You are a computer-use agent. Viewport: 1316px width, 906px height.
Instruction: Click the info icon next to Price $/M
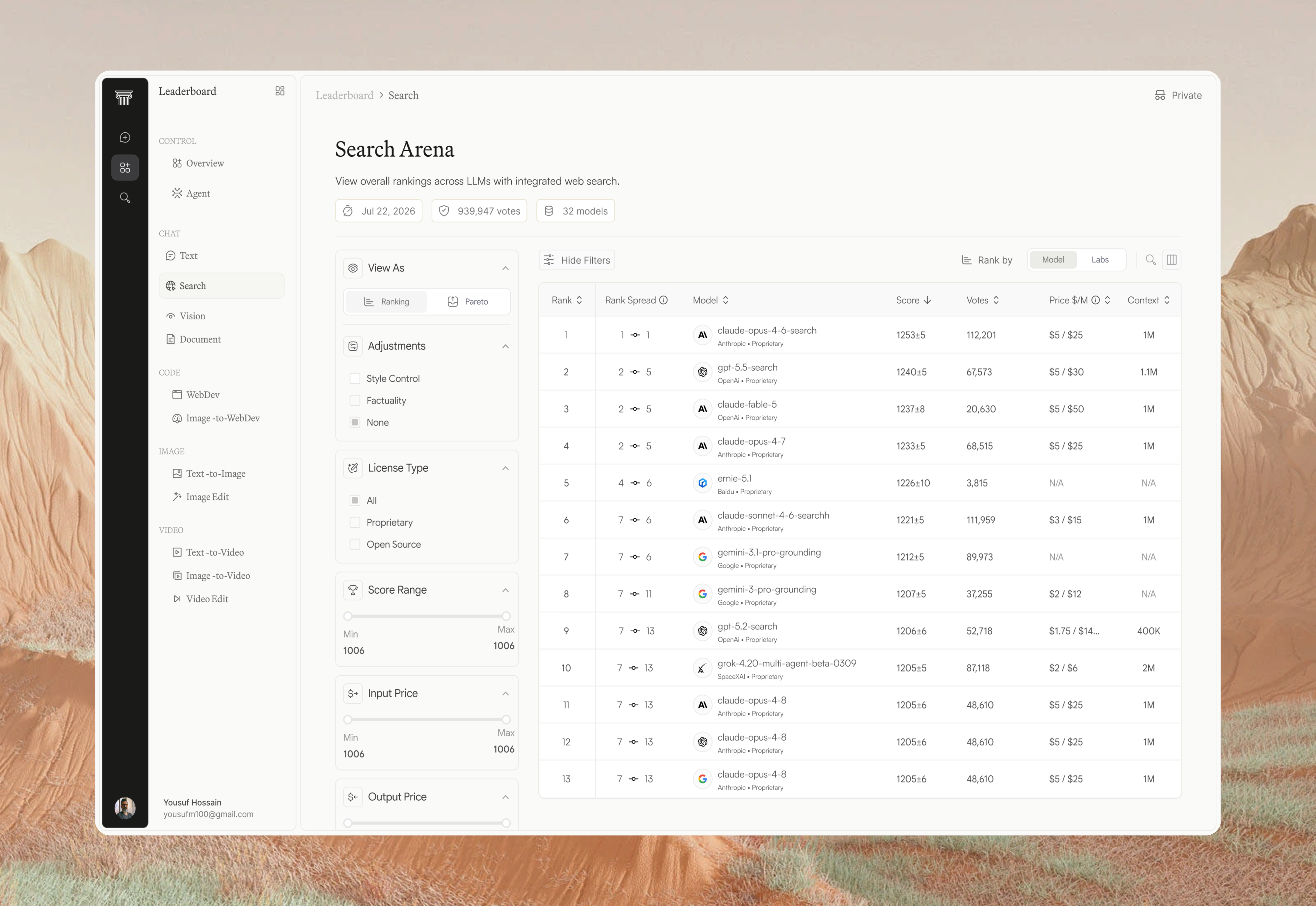1095,300
